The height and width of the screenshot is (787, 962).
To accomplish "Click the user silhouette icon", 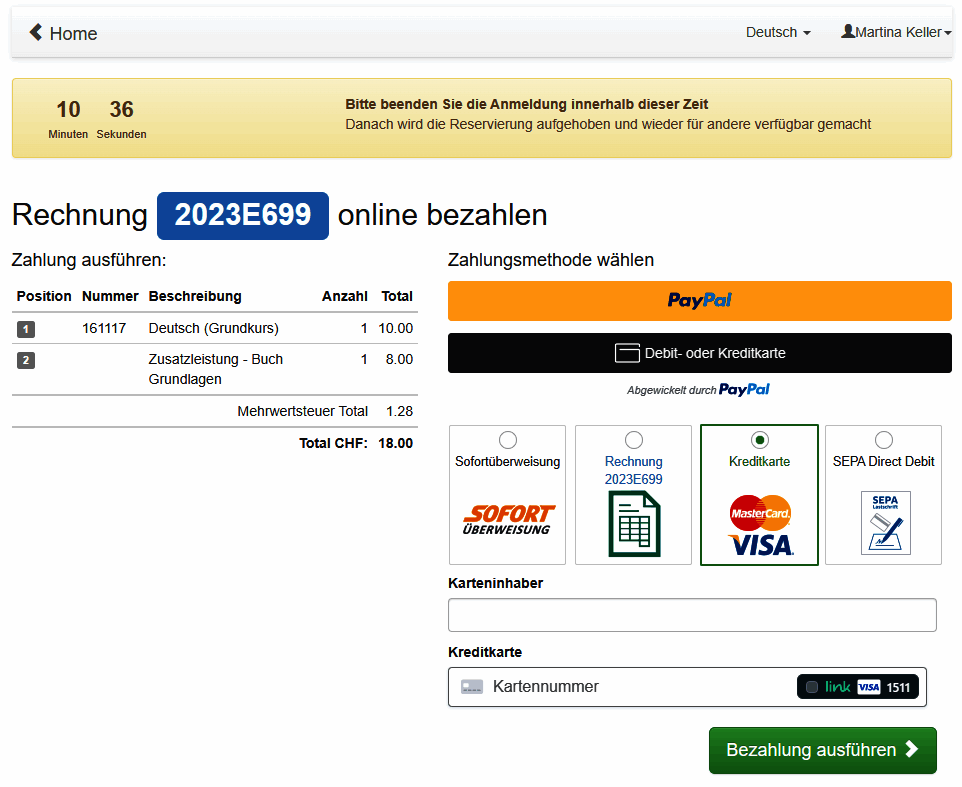I will [848, 31].
